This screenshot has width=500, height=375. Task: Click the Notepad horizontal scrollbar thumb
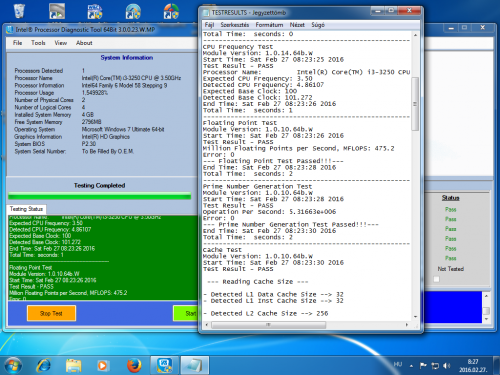(268, 324)
